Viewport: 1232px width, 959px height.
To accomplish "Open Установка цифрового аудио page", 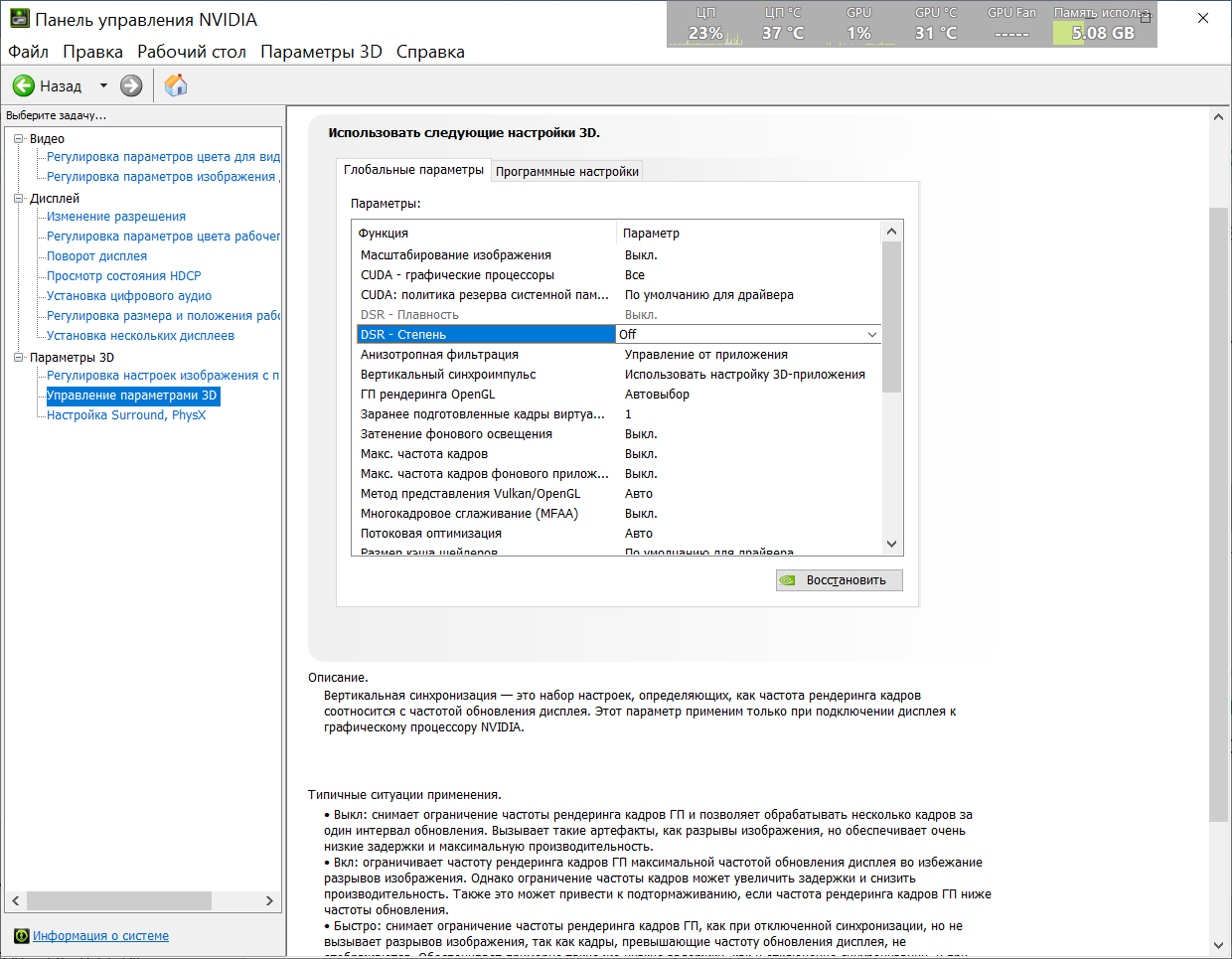I will 129,296.
